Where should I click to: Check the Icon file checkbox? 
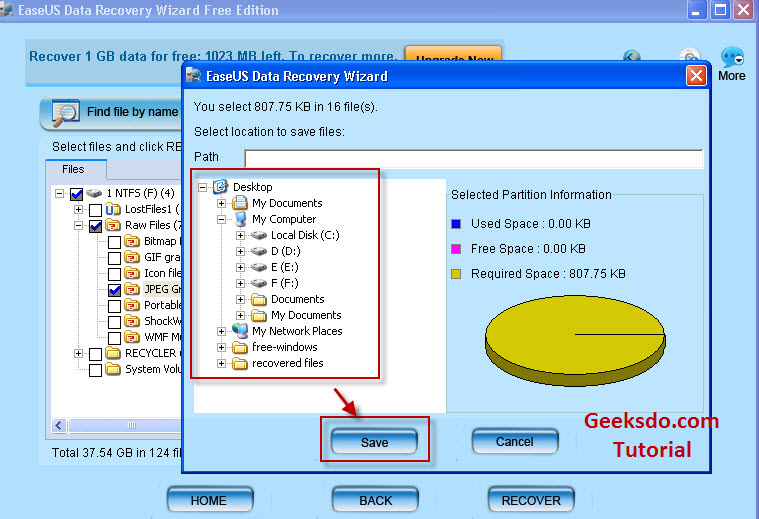click(x=114, y=274)
